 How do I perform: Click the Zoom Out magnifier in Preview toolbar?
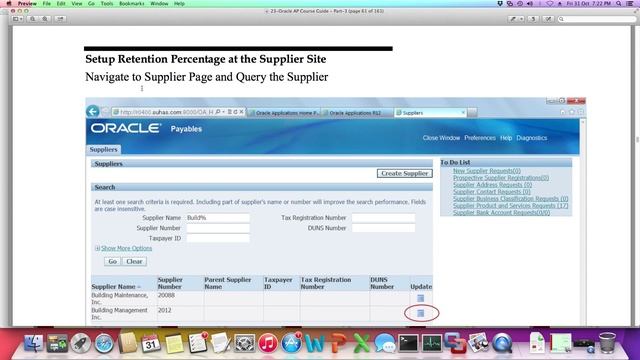tap(33, 19)
